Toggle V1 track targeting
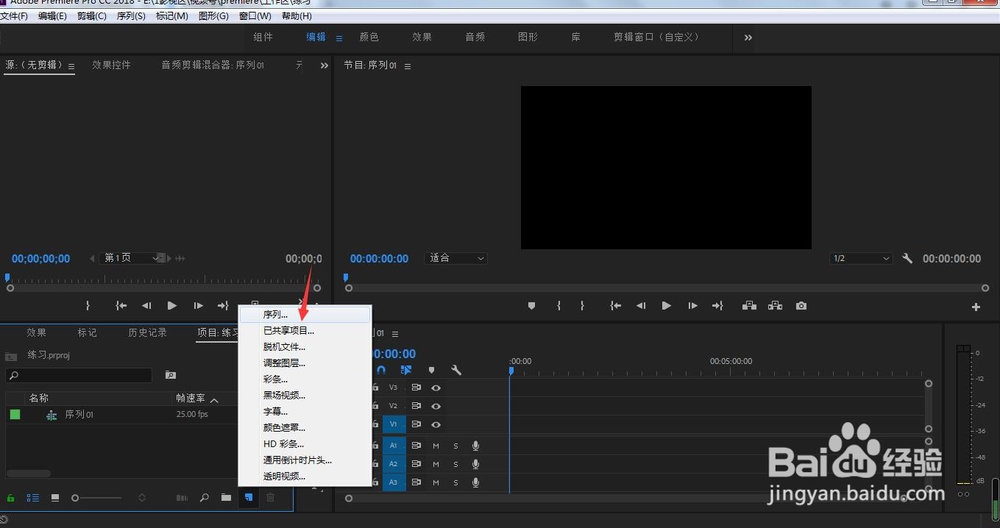1000x528 pixels. (x=393, y=425)
